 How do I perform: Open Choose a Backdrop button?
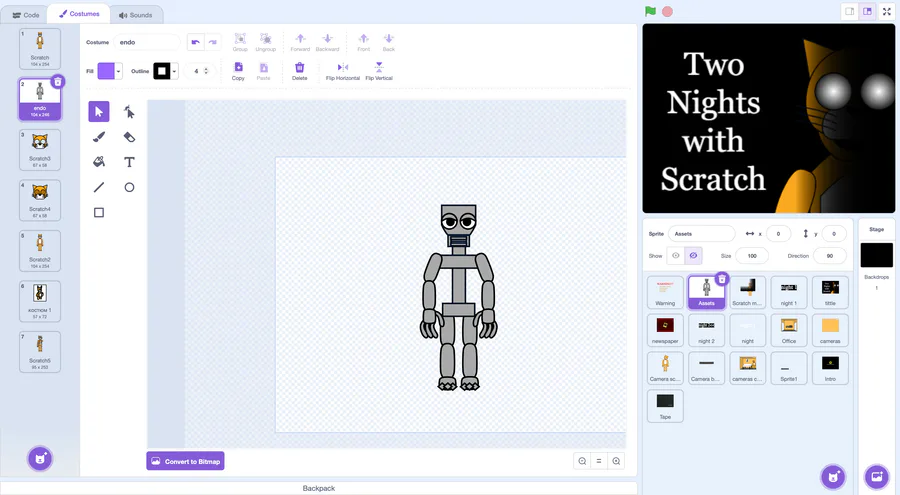[876, 476]
